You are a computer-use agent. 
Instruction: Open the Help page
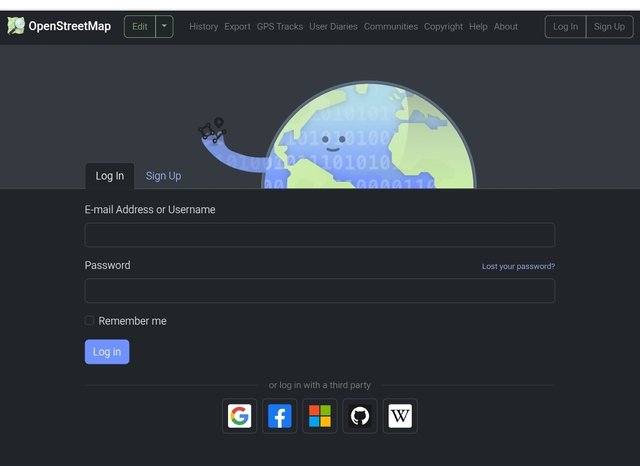pyautogui.click(x=478, y=27)
